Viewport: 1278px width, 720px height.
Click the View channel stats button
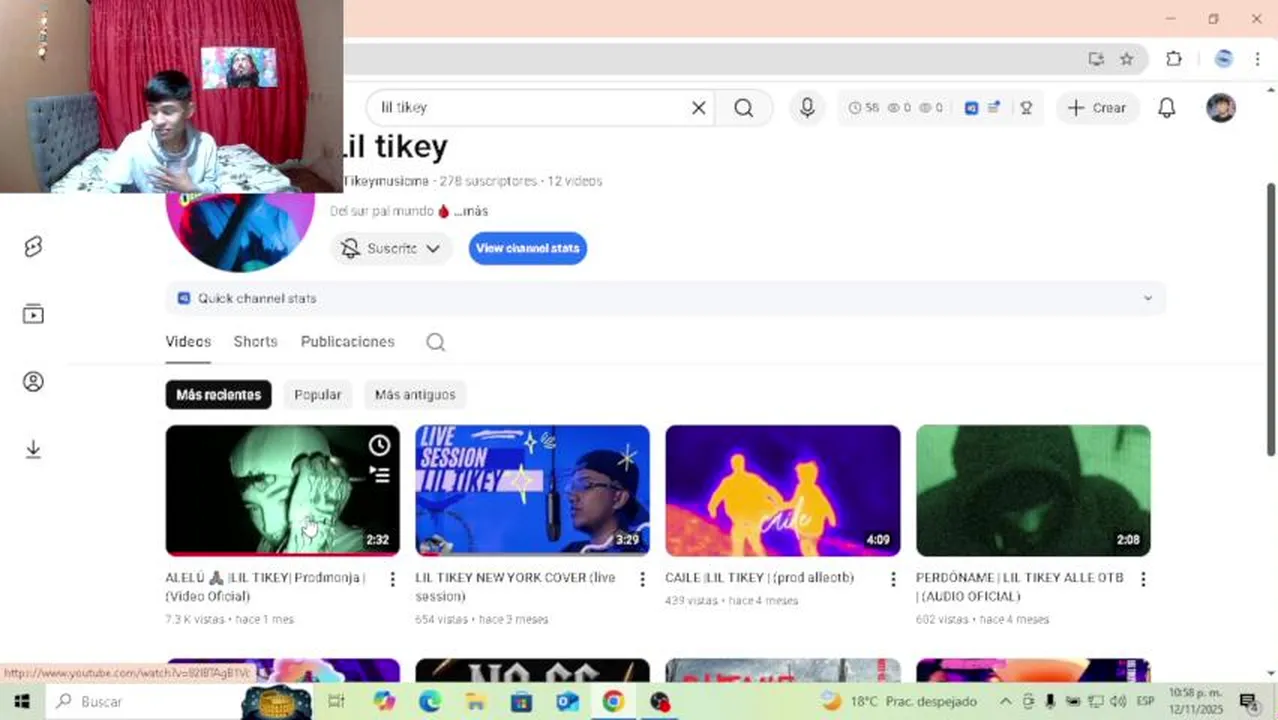pos(528,248)
